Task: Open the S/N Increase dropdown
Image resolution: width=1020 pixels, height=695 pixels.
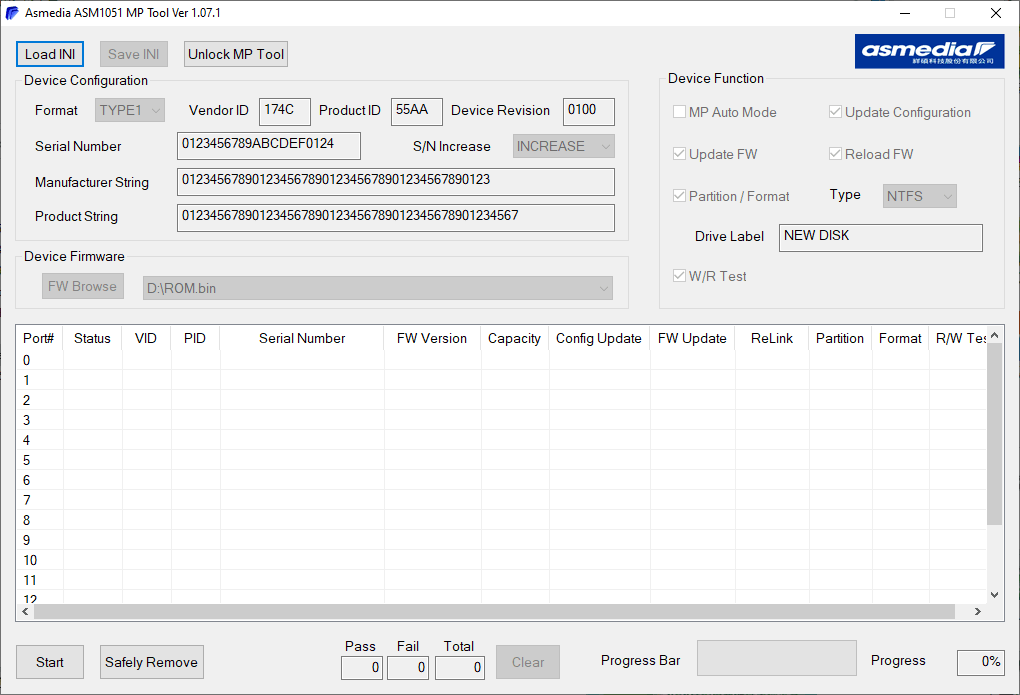Action: (x=563, y=146)
